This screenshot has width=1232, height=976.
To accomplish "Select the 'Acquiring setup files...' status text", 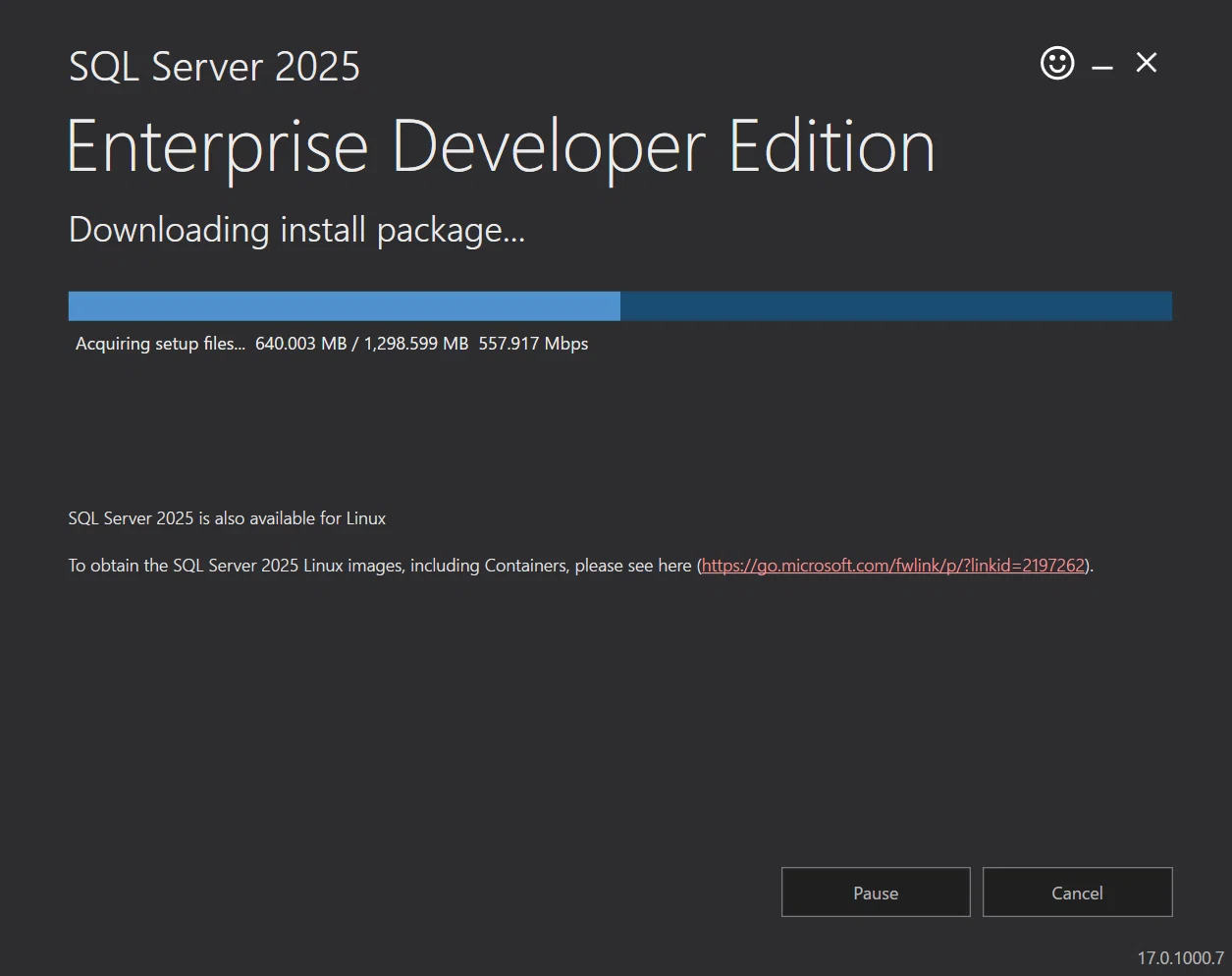I will coord(160,344).
